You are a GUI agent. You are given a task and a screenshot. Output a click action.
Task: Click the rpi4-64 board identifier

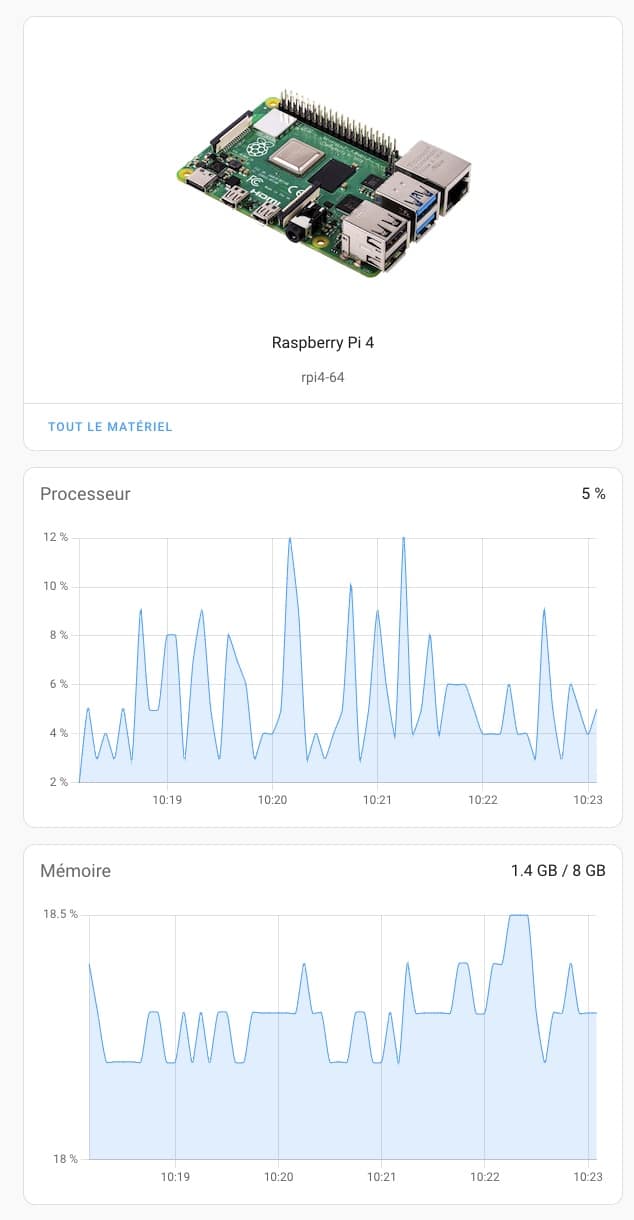pyautogui.click(x=323, y=378)
